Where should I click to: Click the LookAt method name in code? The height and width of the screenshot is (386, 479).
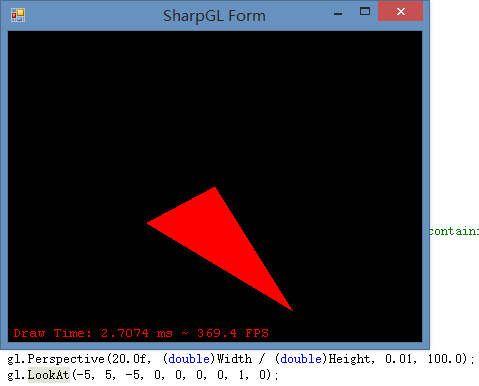[48, 375]
